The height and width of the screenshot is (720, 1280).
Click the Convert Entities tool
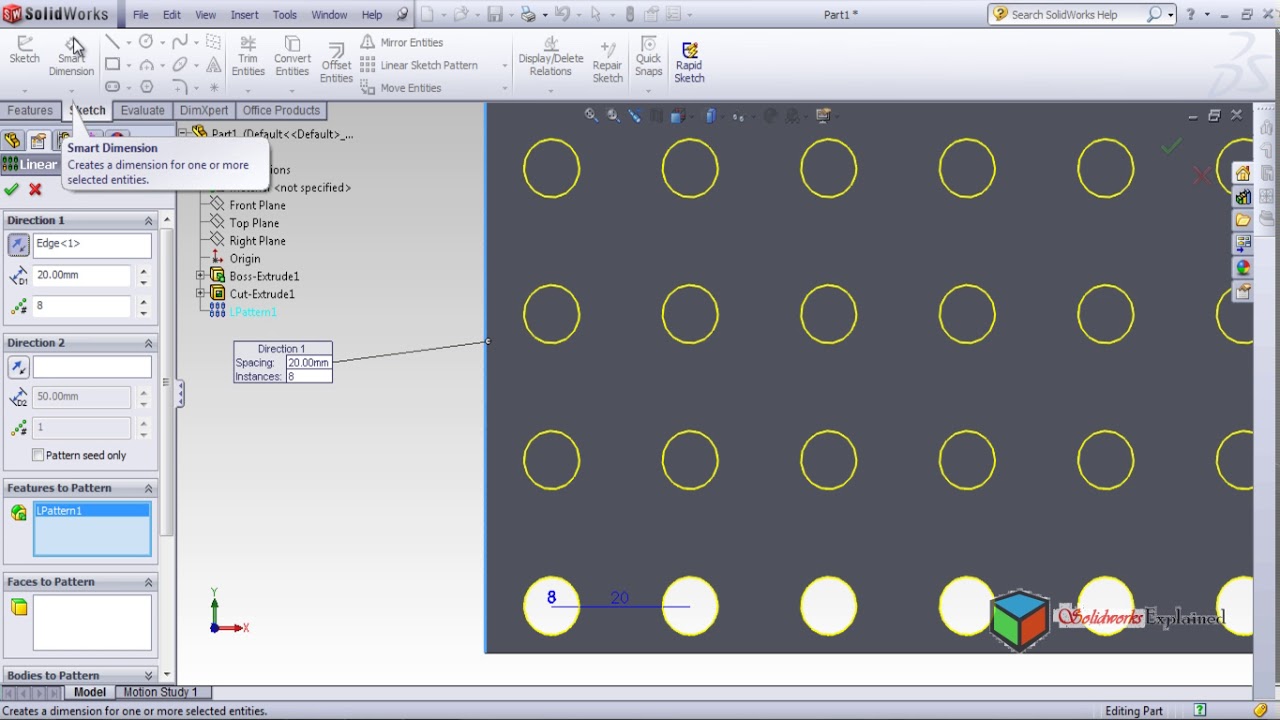click(x=292, y=56)
